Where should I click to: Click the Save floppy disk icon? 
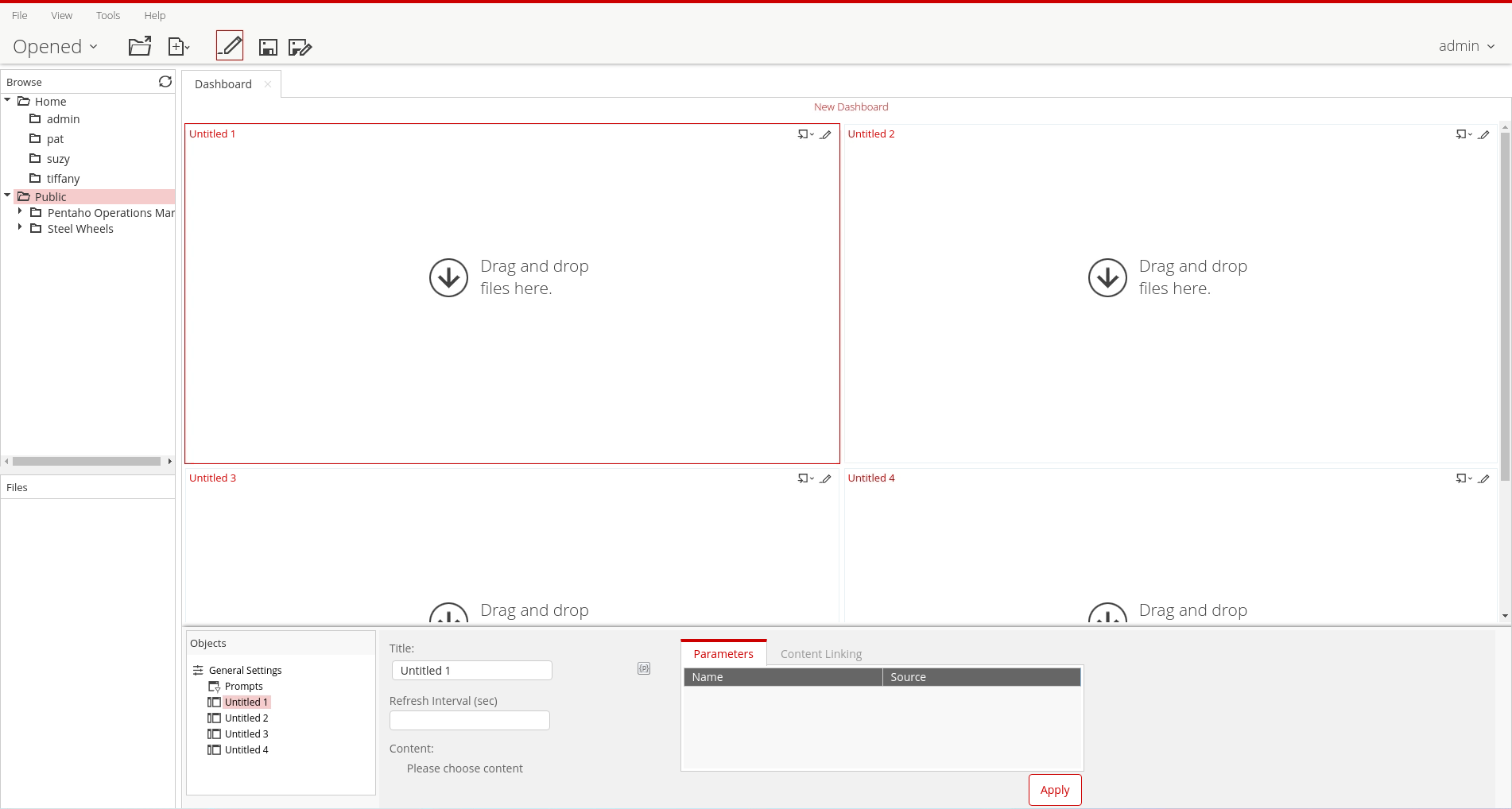click(x=268, y=48)
